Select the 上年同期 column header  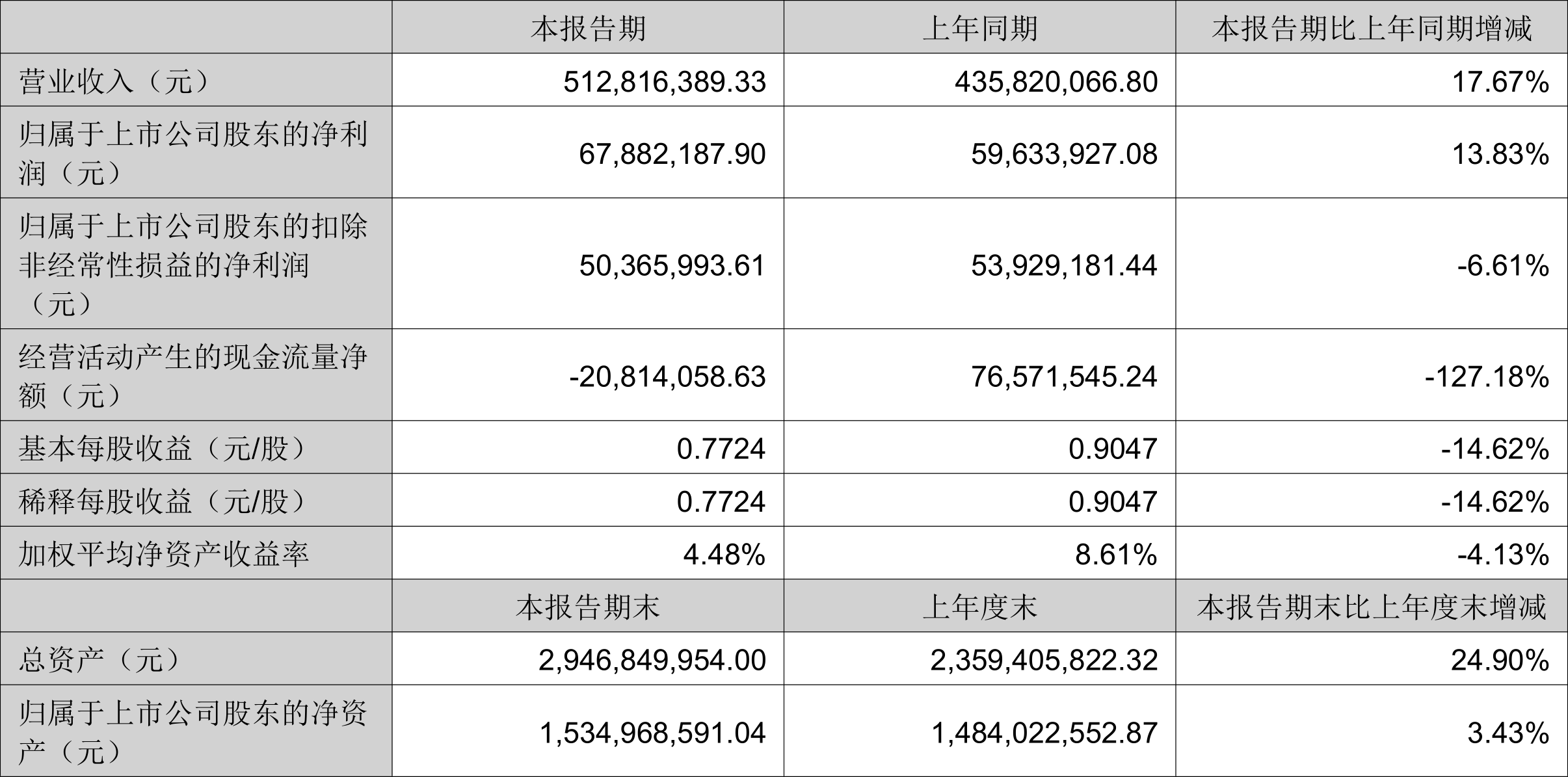(979, 29)
